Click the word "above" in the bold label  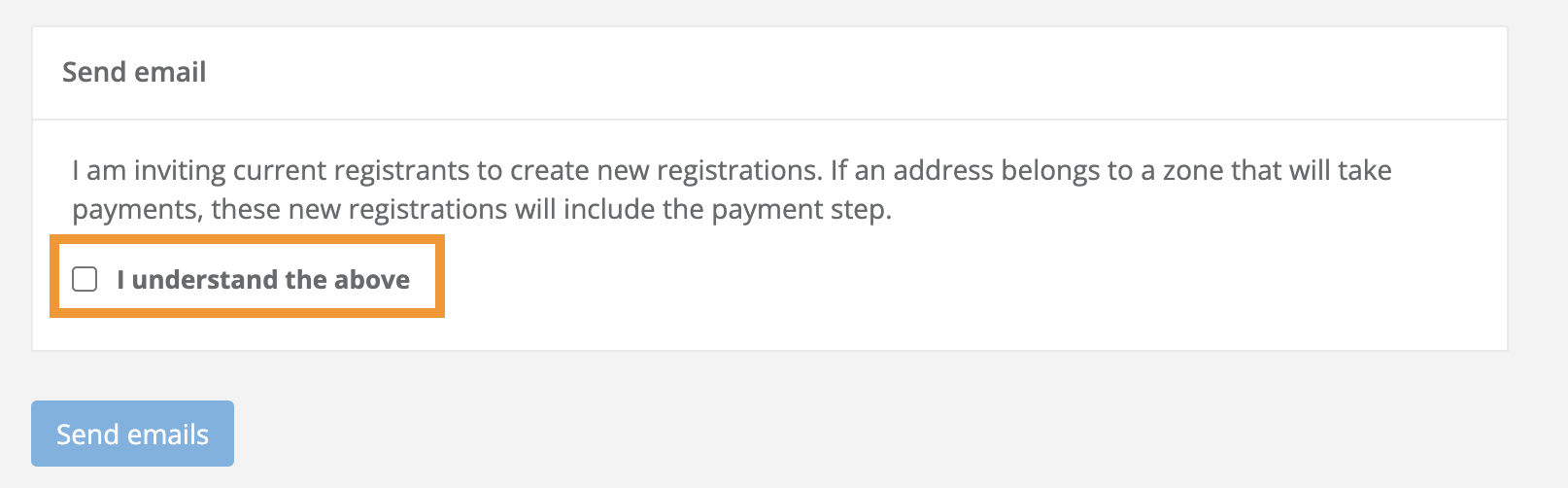coord(372,280)
